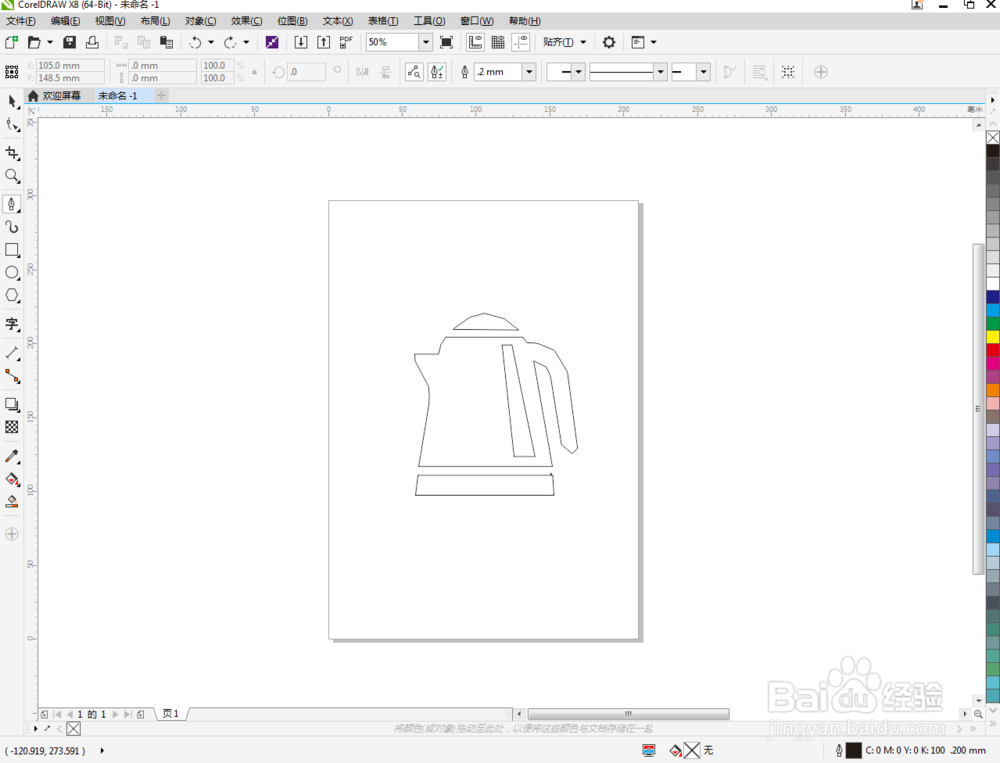Select the Smart Fill tool
Image resolution: width=1000 pixels, height=763 pixels.
(x=12, y=502)
